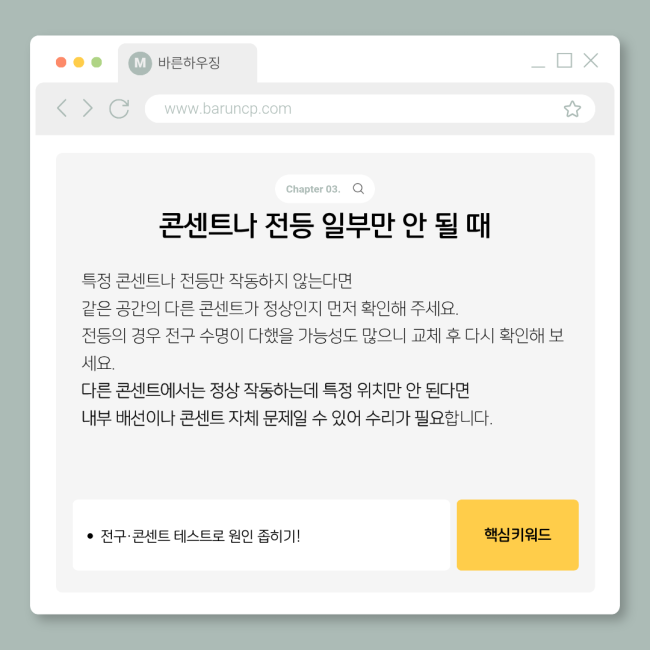Reload the page with refresh icon
The height and width of the screenshot is (650, 650).
119,109
